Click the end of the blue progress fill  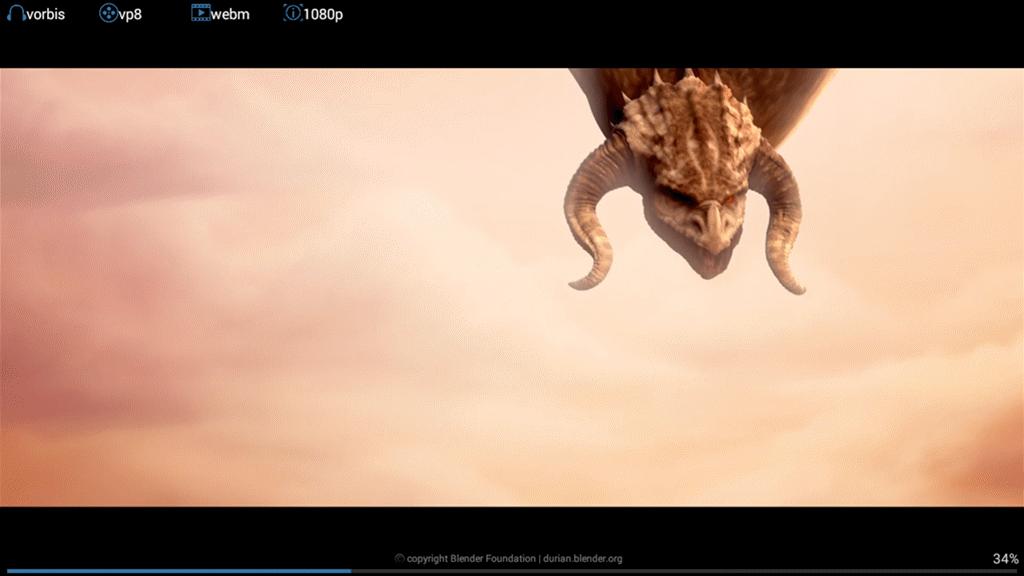(349, 571)
